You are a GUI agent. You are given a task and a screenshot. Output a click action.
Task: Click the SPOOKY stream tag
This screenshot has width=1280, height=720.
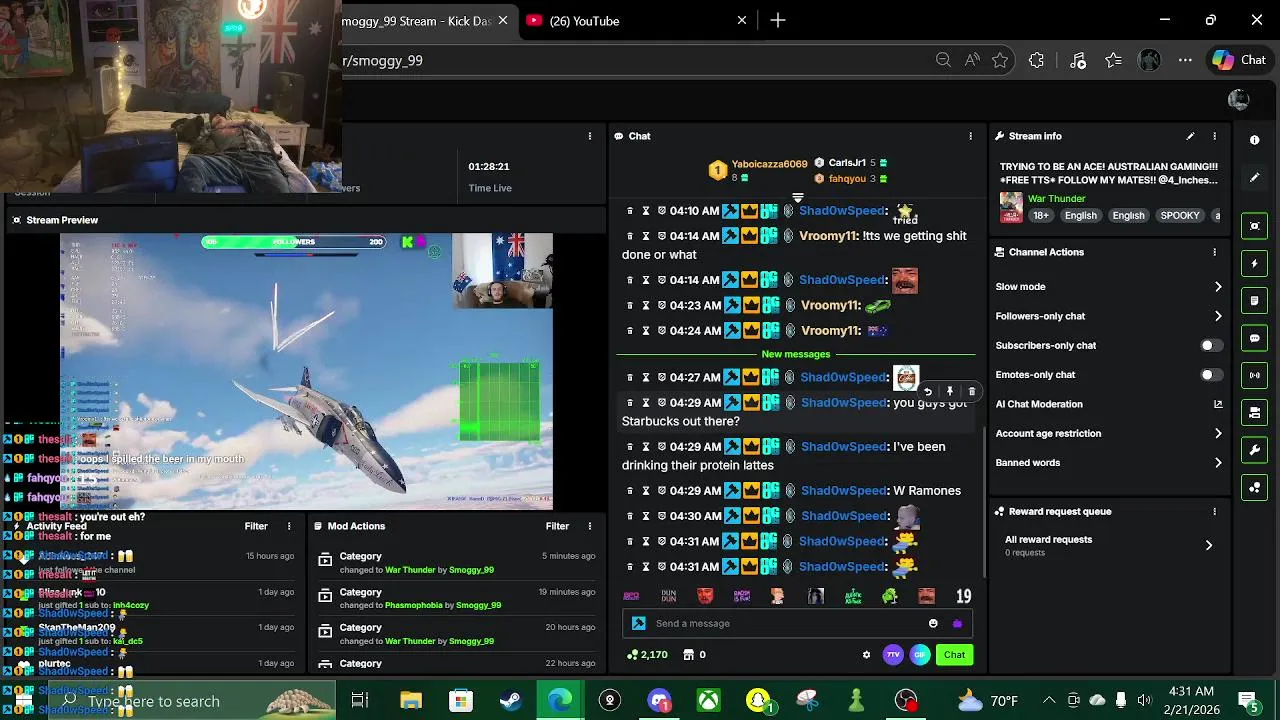coord(1179,216)
